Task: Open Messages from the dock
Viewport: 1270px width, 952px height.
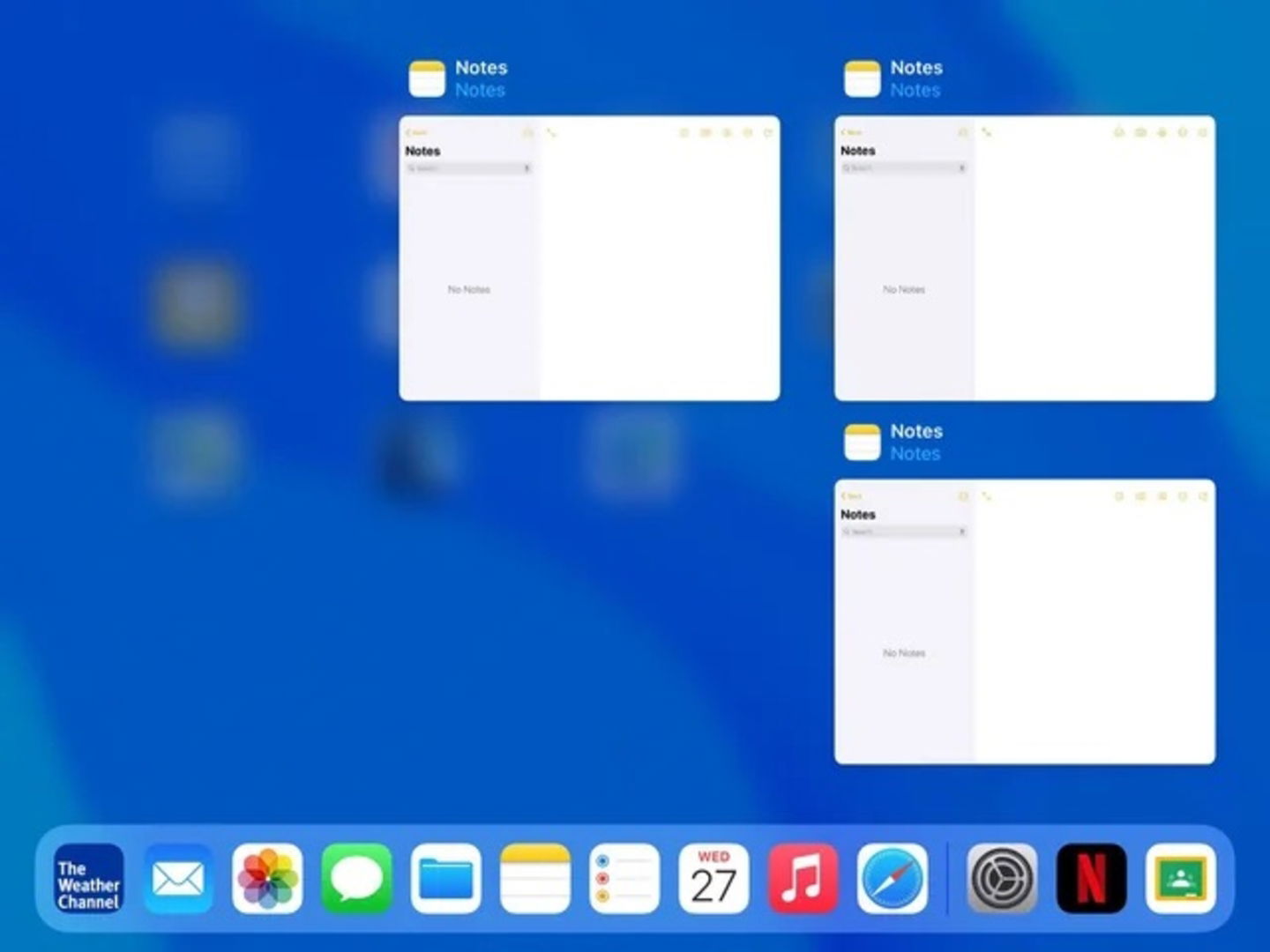Action: click(x=356, y=879)
